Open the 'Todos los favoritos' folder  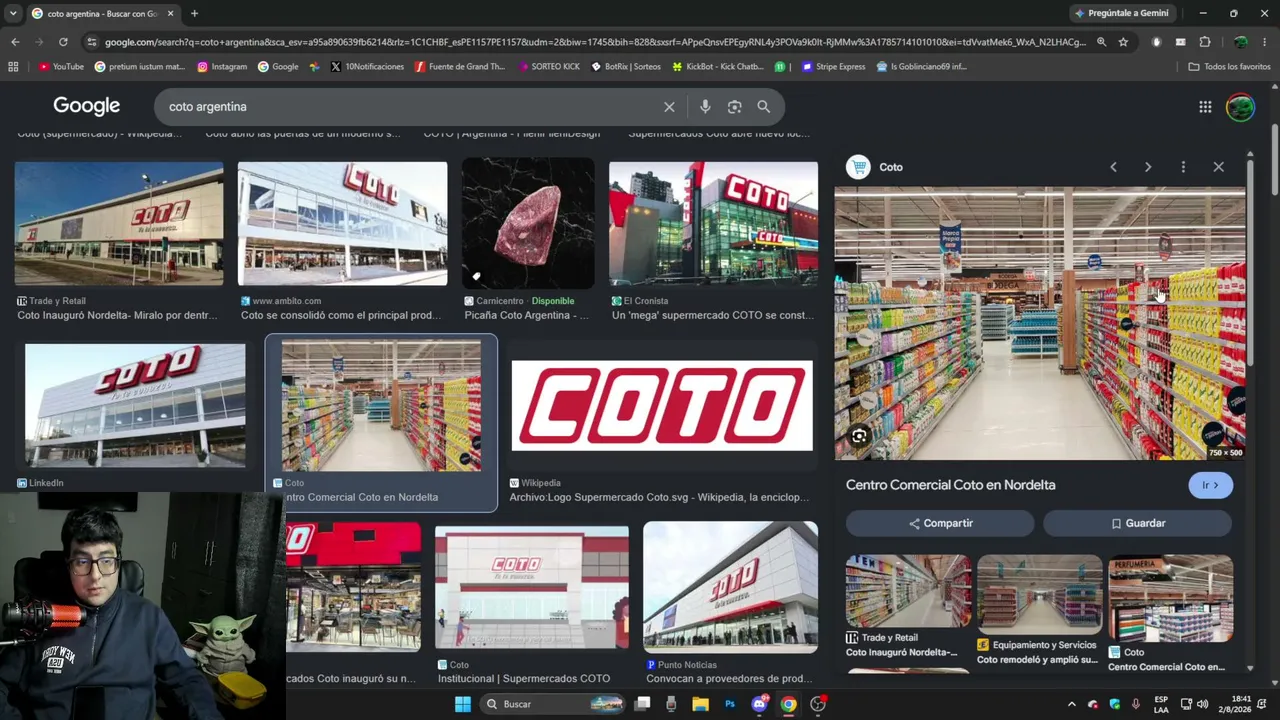[x=1229, y=67]
